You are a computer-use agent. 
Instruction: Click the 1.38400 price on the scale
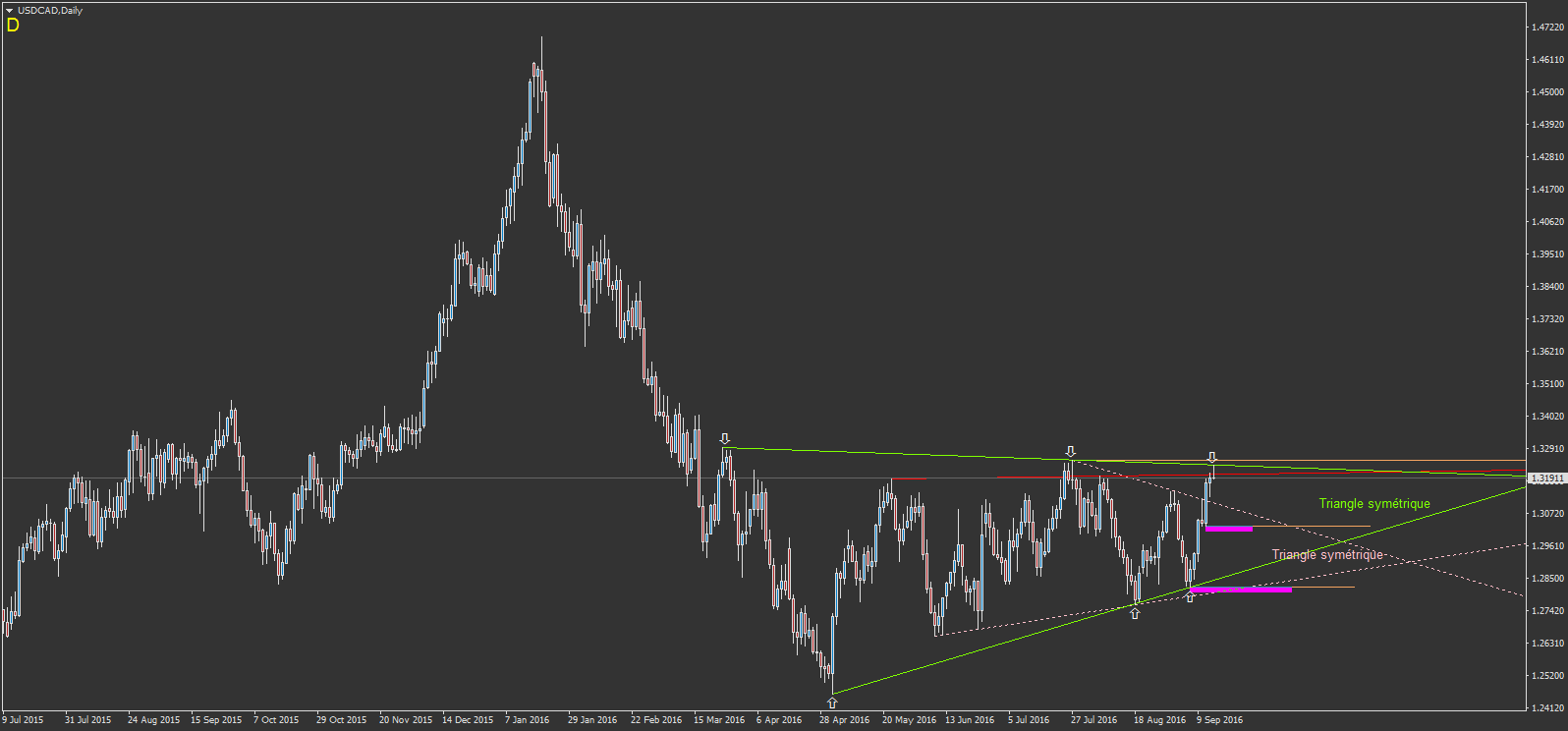pyautogui.click(x=1547, y=287)
